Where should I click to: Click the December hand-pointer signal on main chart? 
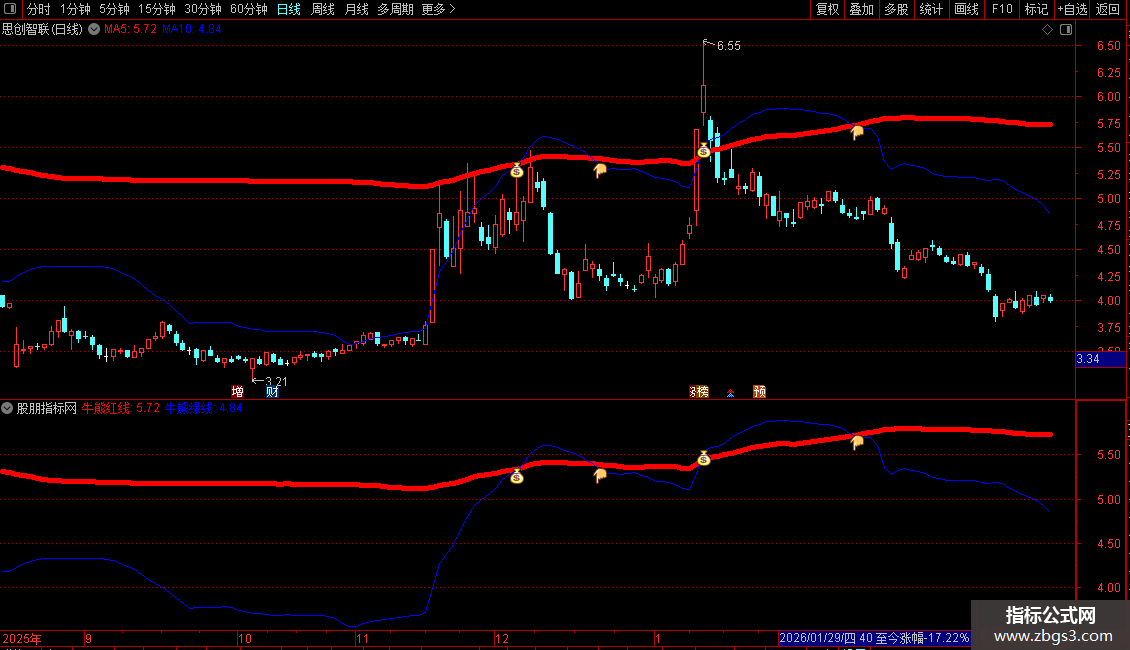600,170
